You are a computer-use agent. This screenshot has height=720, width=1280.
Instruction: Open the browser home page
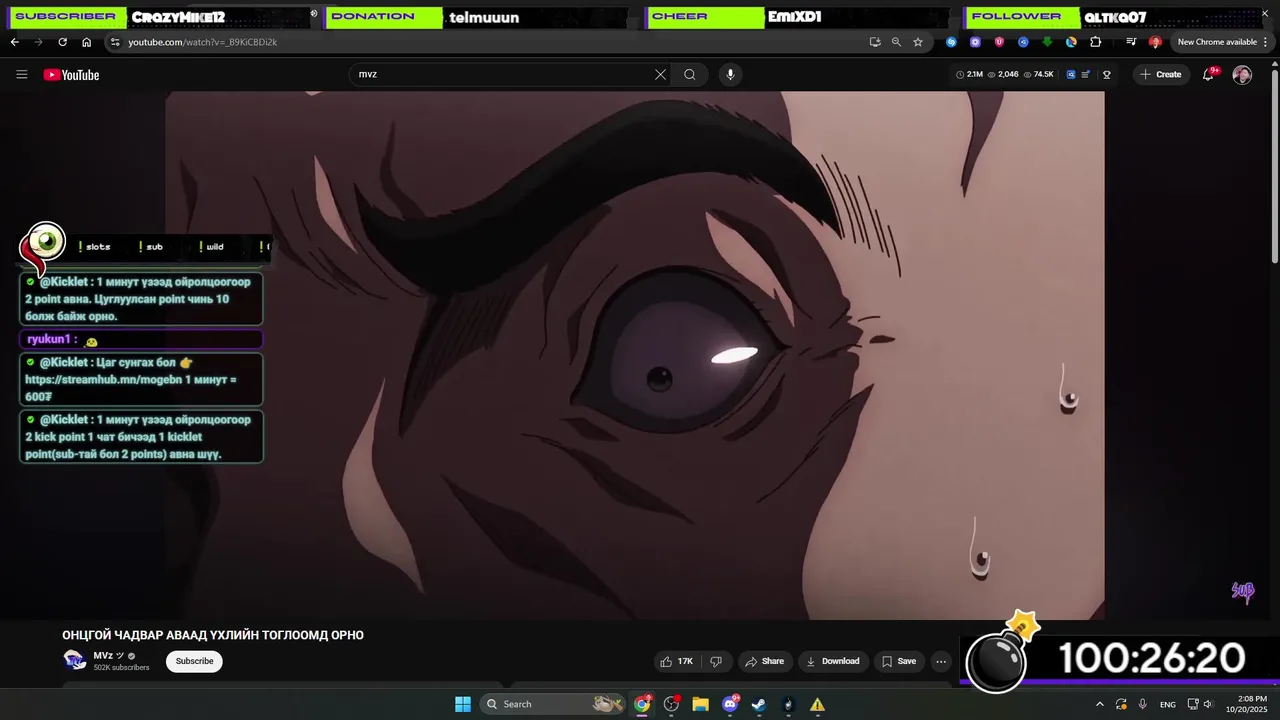(86, 42)
